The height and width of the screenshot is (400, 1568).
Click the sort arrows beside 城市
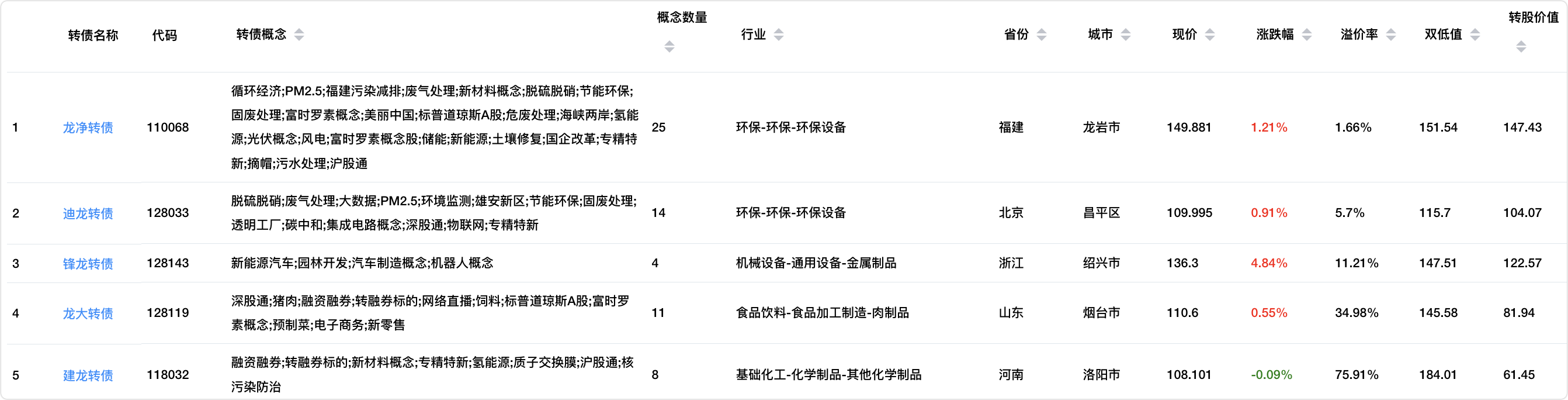[1126, 35]
